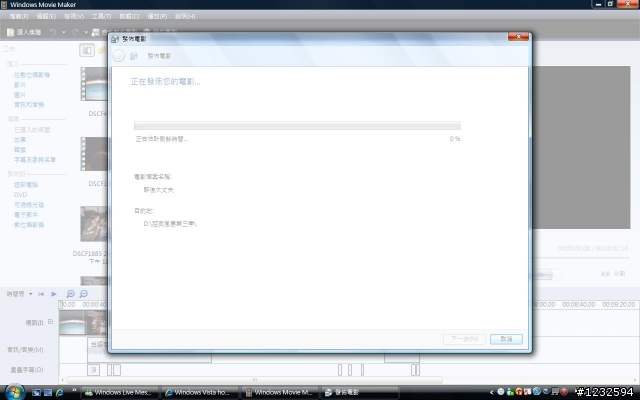Click the rewind timeline icon
Viewport: 640px width, 400px height.
point(41,294)
